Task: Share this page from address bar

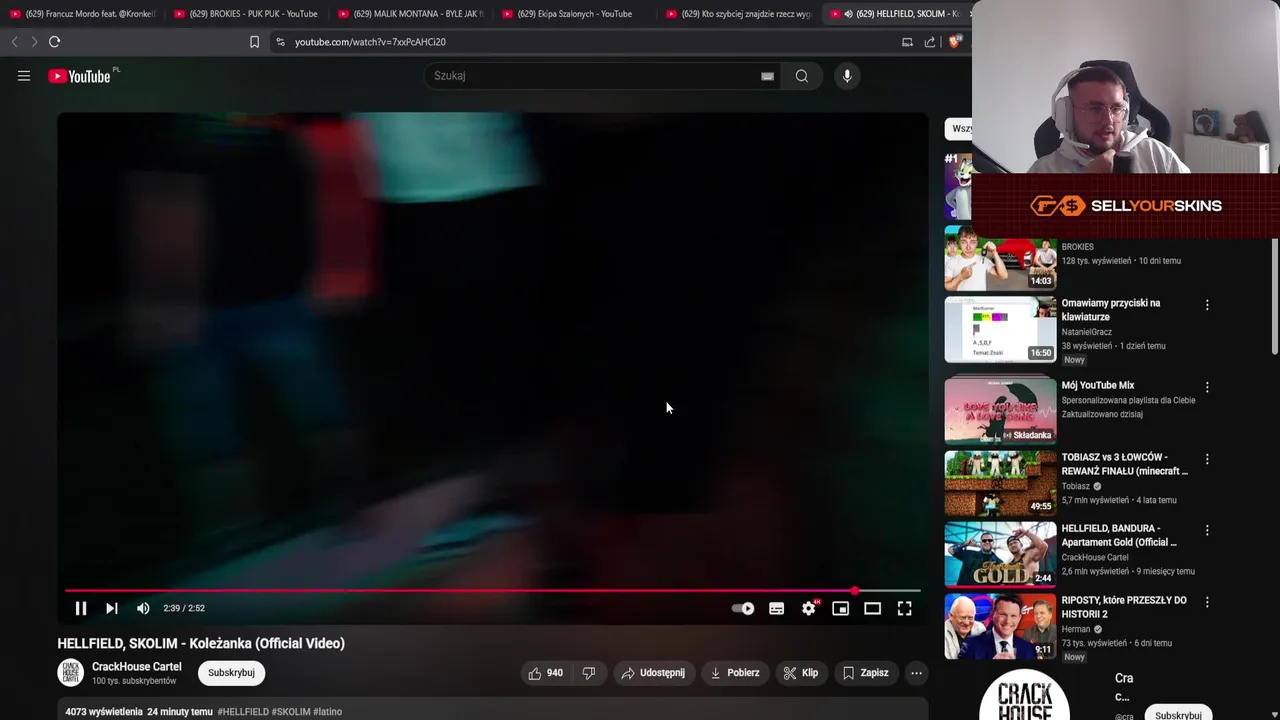Action: [930, 42]
